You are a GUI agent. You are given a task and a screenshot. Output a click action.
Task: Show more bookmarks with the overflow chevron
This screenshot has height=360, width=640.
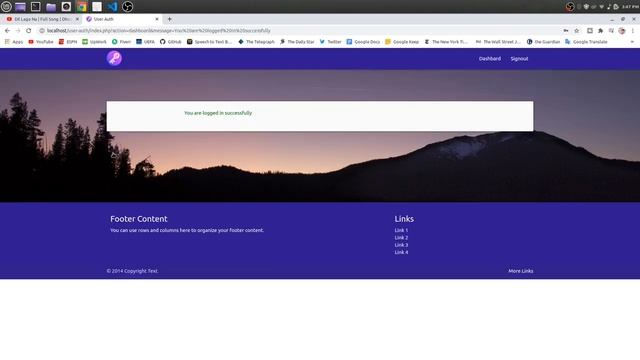click(x=632, y=42)
